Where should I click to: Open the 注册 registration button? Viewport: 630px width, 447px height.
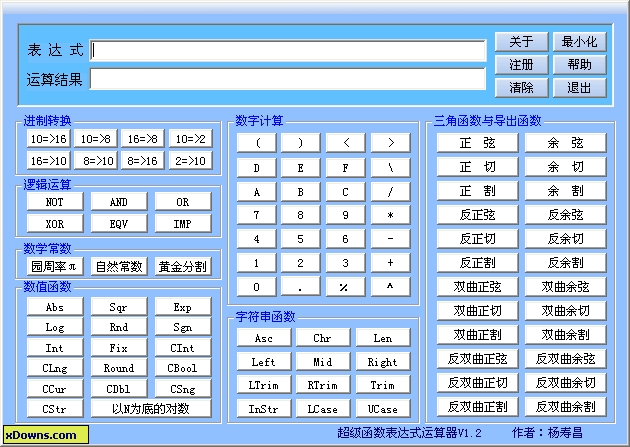point(522,65)
